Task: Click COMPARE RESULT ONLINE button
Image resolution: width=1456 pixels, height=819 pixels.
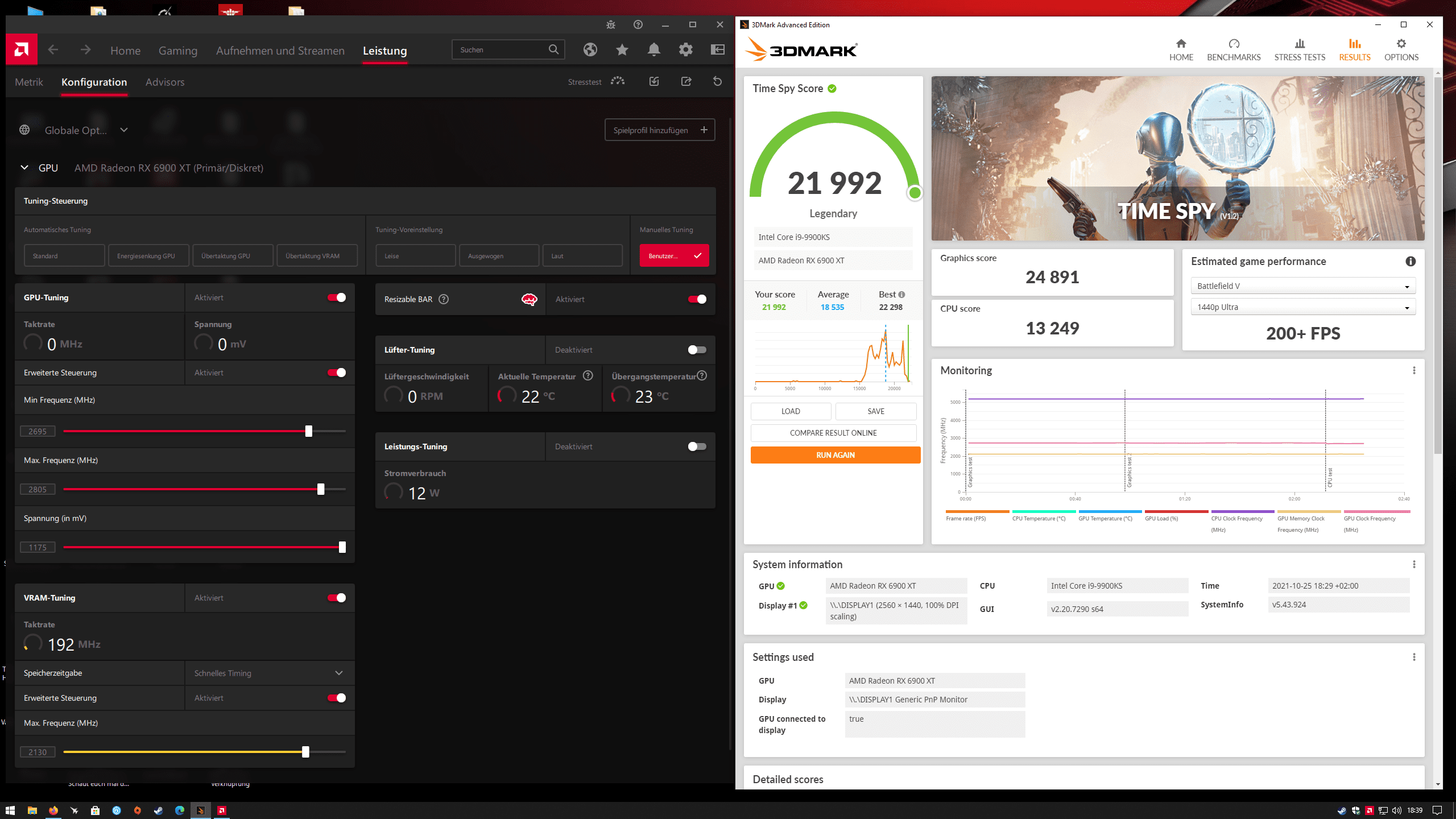Action: point(833,433)
